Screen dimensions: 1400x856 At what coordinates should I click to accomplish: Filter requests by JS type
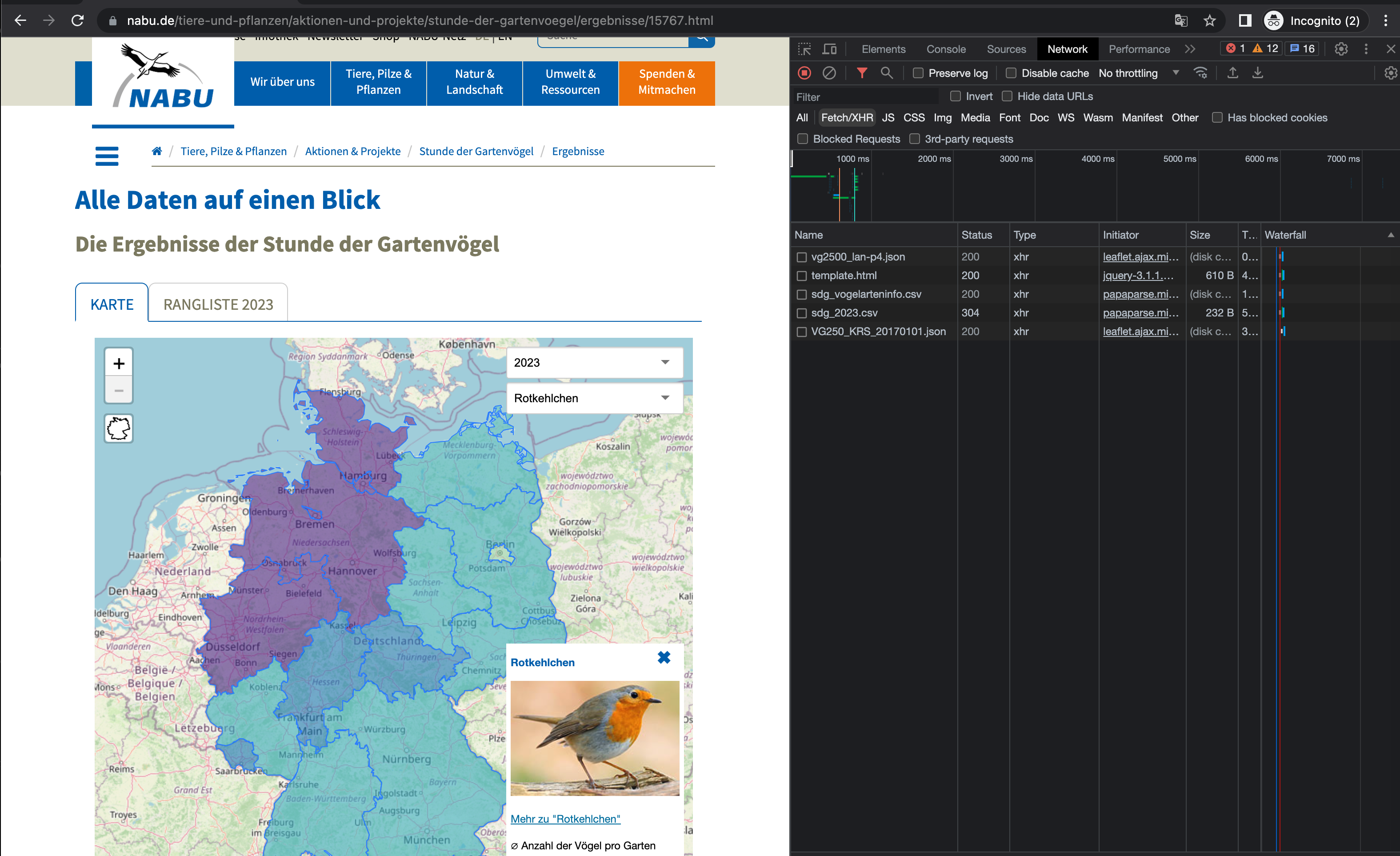[x=888, y=118]
